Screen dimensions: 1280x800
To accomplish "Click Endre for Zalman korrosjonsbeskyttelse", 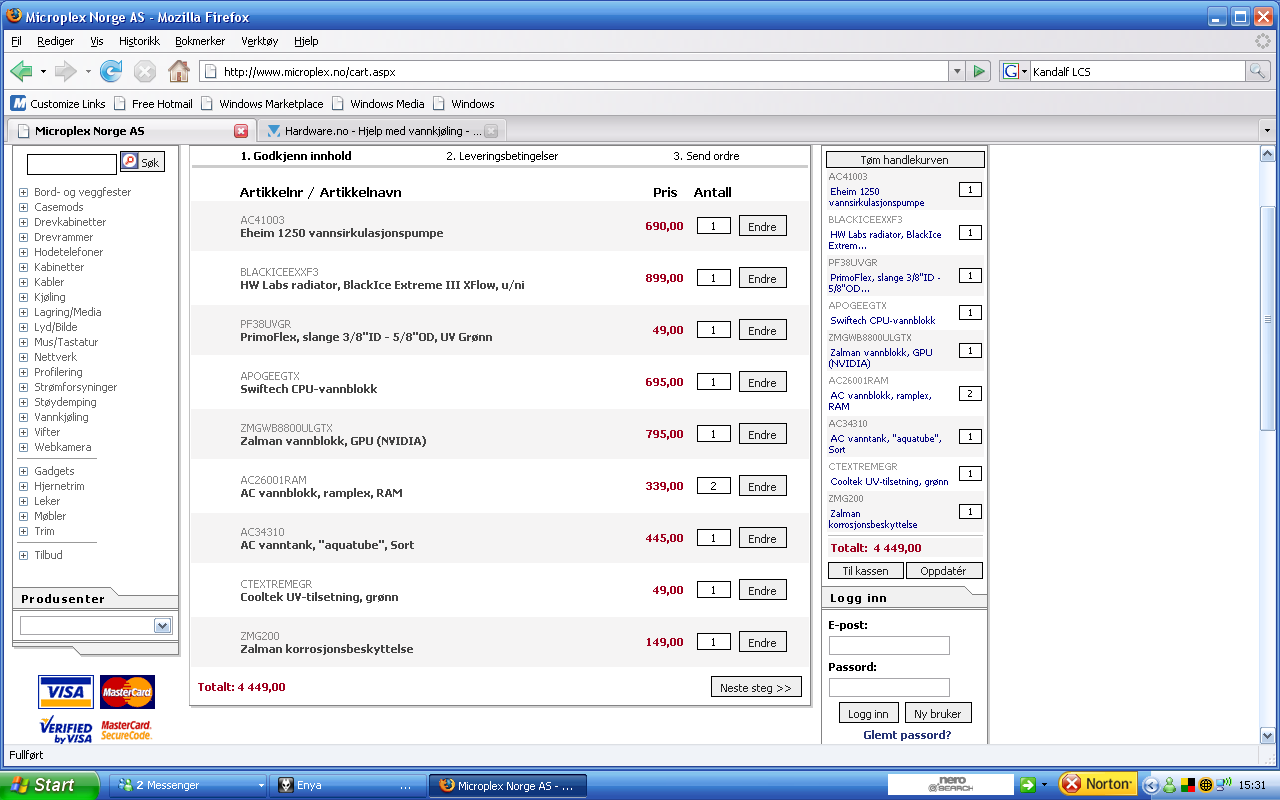I will pos(762,642).
